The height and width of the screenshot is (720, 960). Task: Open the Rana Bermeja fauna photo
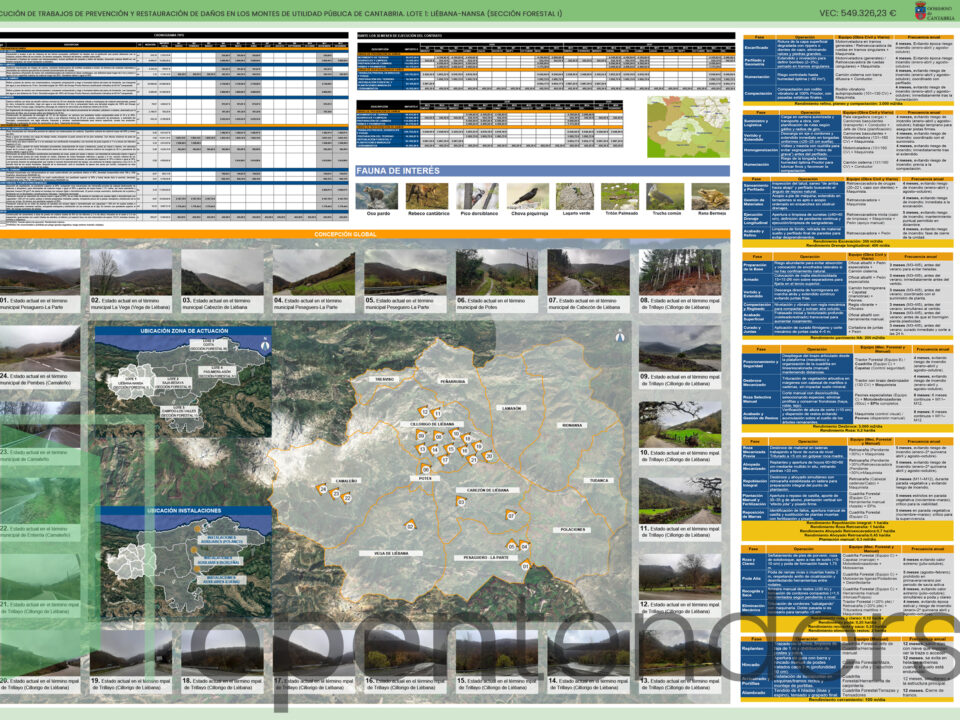click(710, 196)
